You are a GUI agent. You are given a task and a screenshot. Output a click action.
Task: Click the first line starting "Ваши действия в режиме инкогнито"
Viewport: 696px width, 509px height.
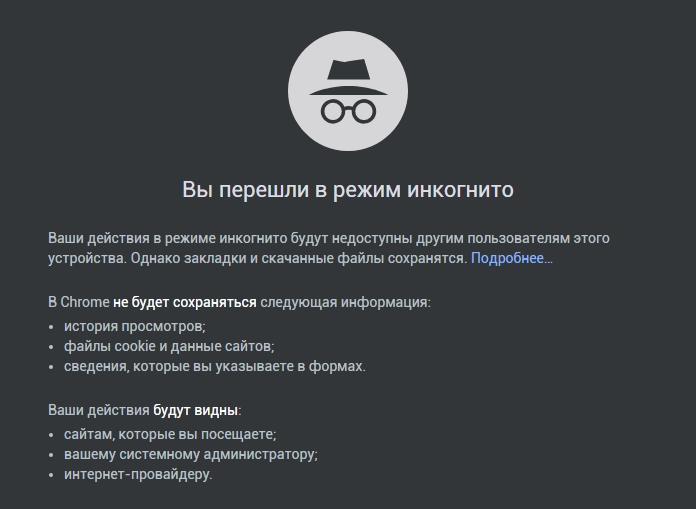point(328,238)
